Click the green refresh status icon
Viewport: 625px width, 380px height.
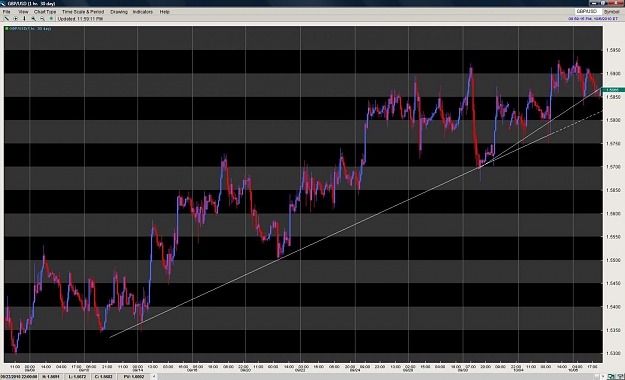[51, 19]
